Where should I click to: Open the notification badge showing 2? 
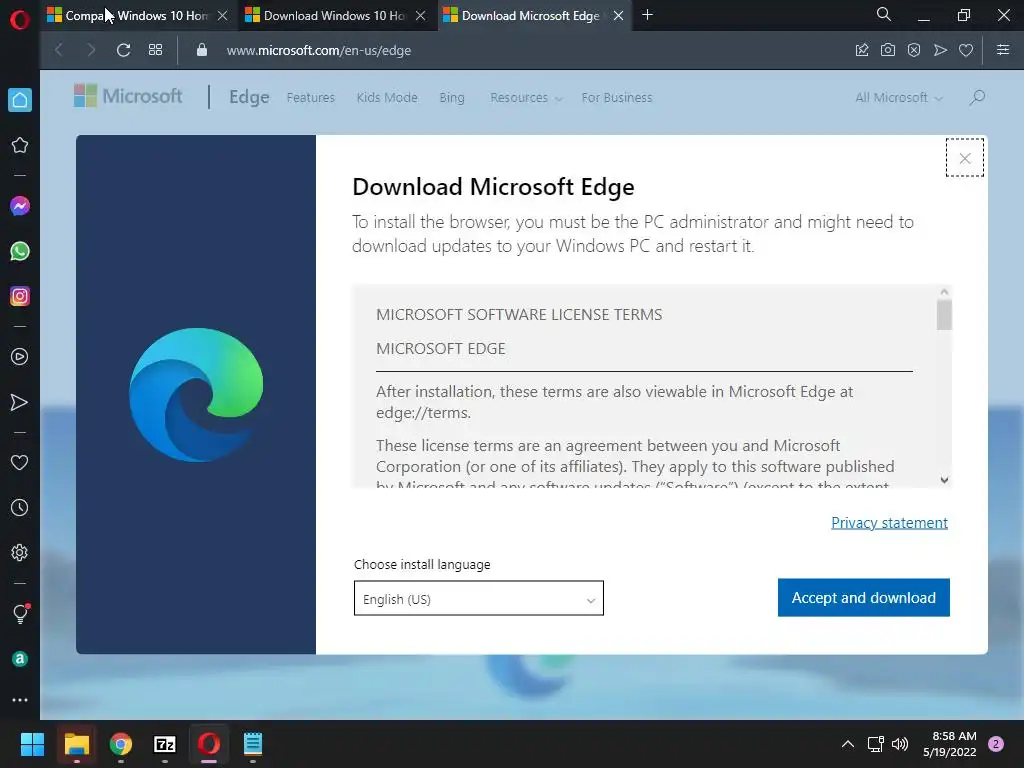[x=996, y=744]
